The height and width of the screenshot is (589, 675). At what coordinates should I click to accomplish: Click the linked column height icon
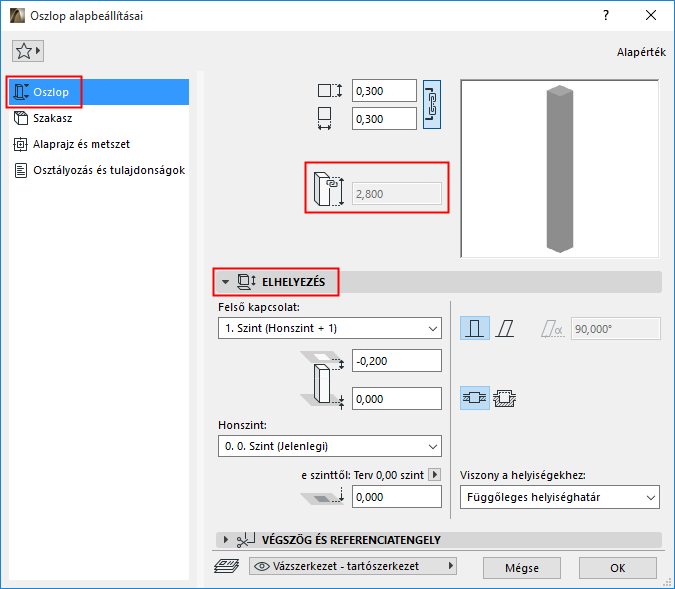pyautogui.click(x=329, y=189)
